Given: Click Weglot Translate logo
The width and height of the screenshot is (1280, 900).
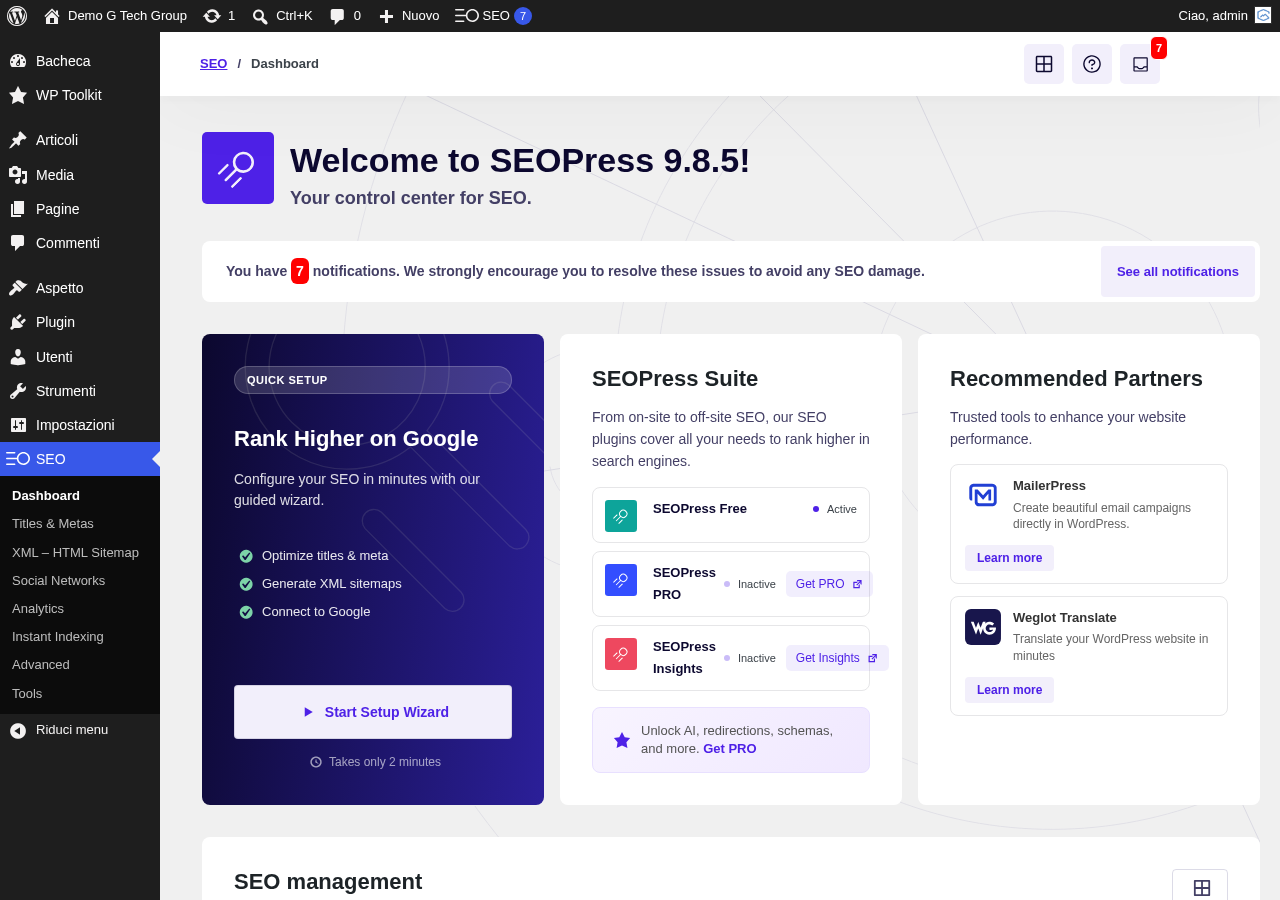Looking at the screenshot, I should 983,627.
